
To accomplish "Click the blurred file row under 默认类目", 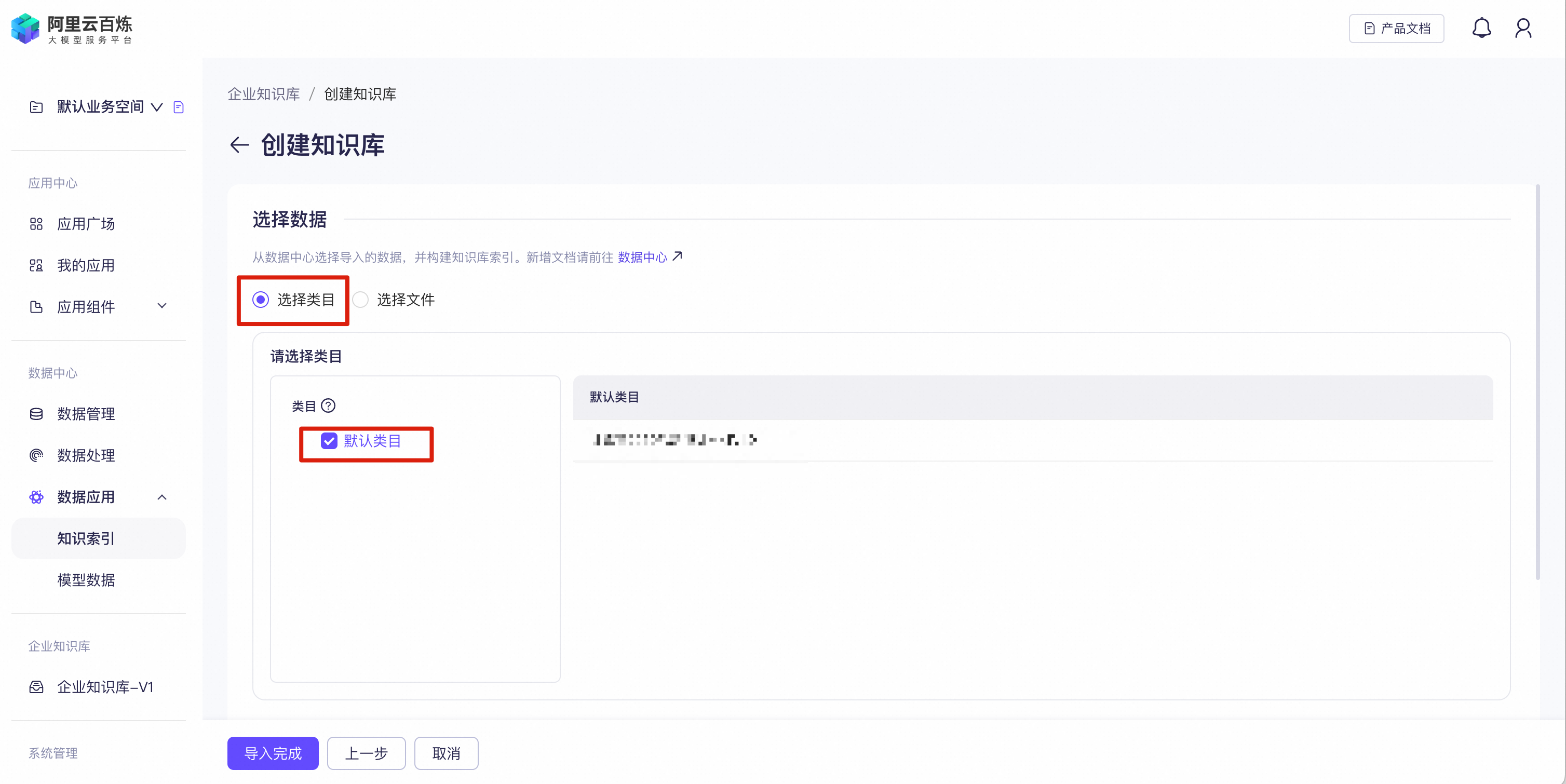I will pyautogui.click(x=1033, y=440).
